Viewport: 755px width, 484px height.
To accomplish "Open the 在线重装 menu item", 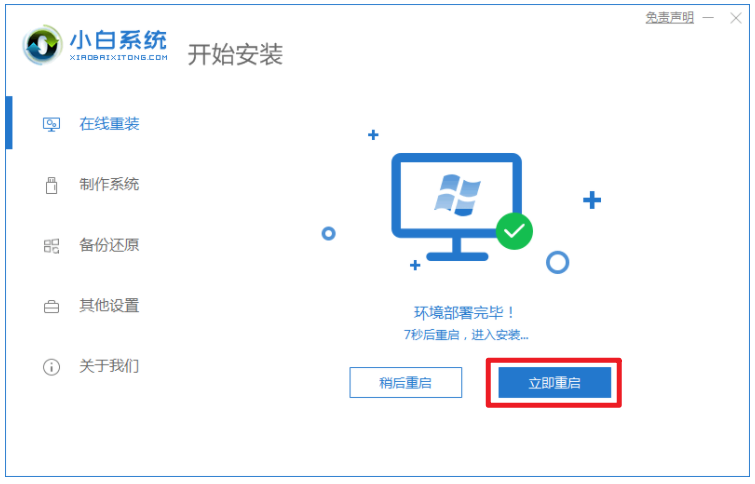I will pos(109,124).
